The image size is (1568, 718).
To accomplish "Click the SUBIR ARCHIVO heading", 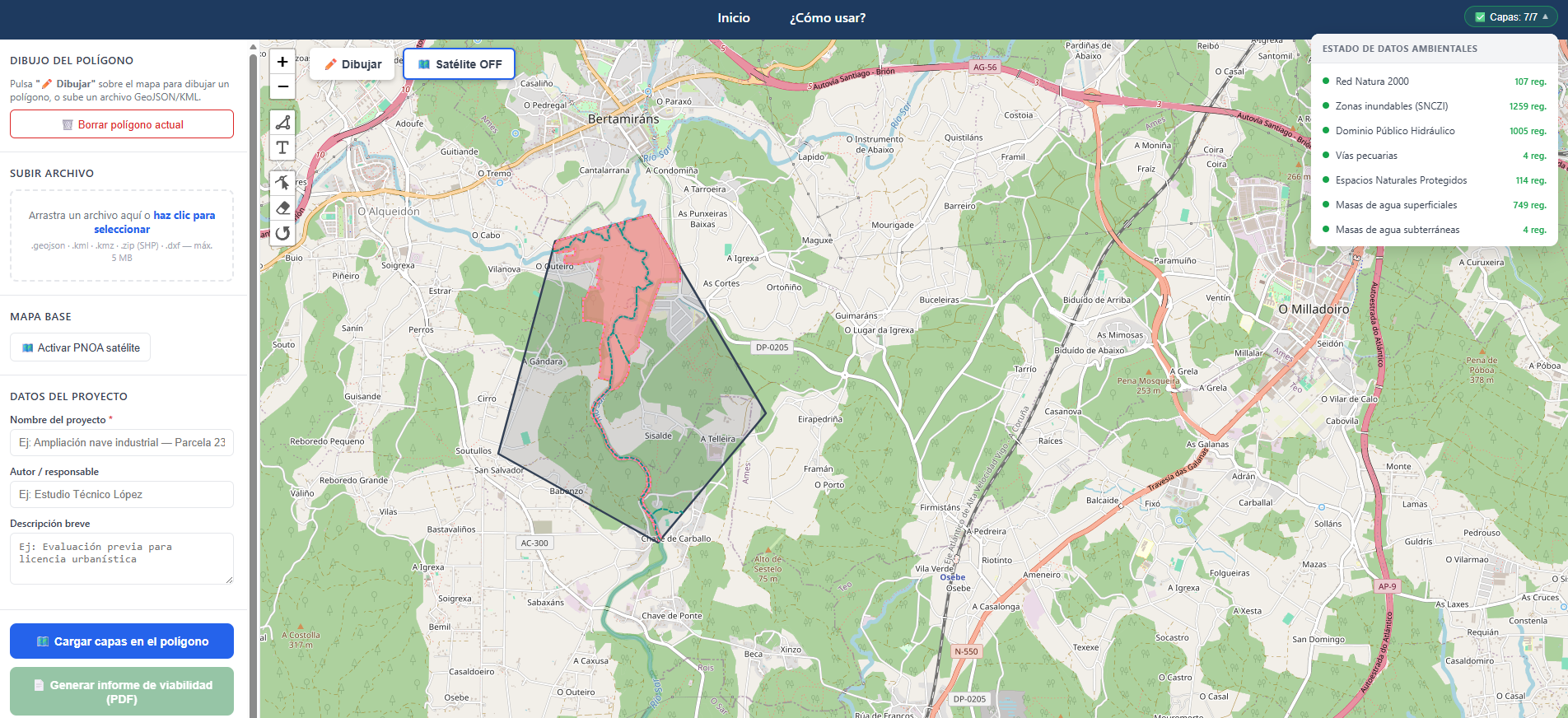I will [52, 174].
